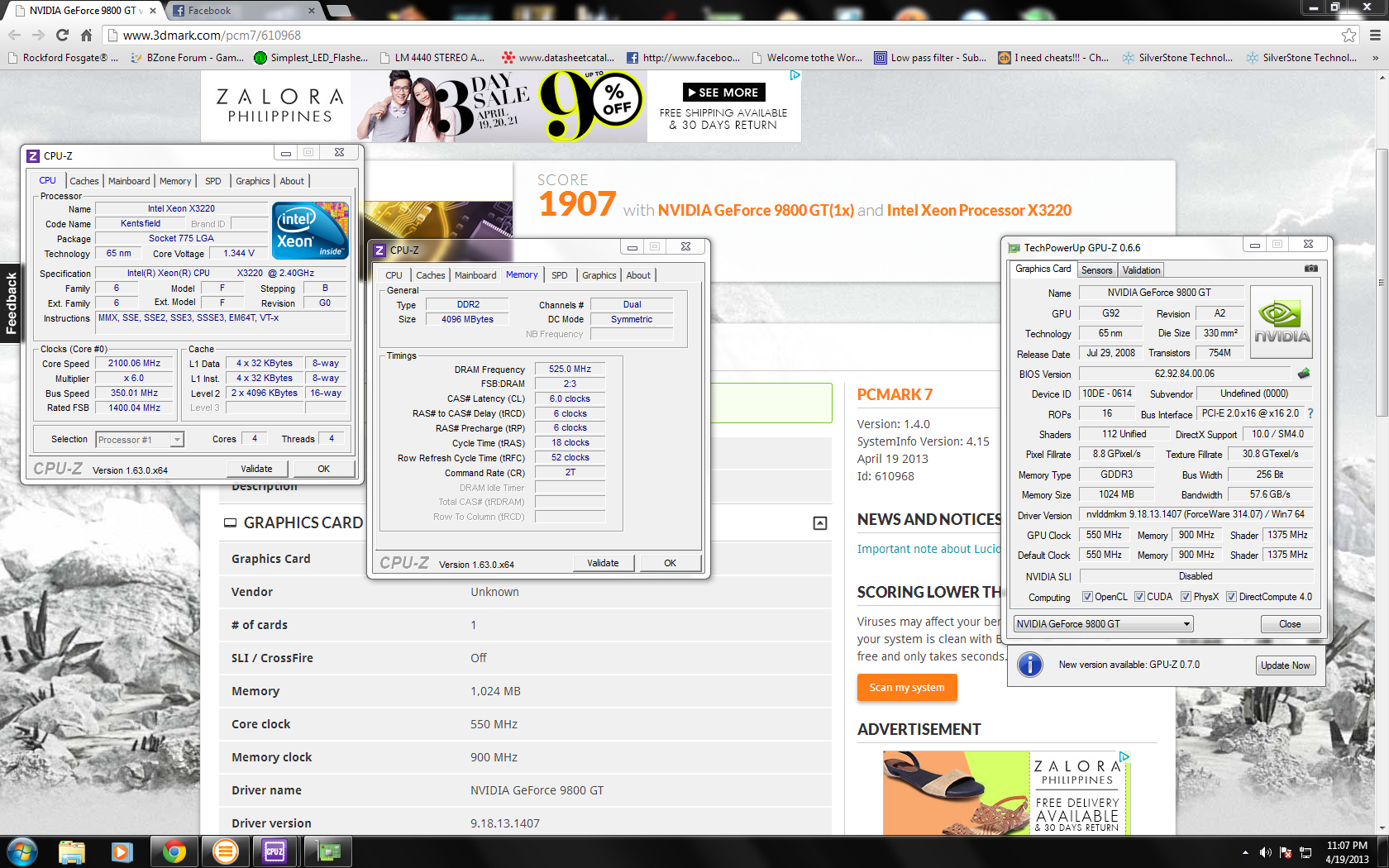Open Processor #1 selection dropdown
This screenshot has height=868, width=1389.
(x=140, y=440)
